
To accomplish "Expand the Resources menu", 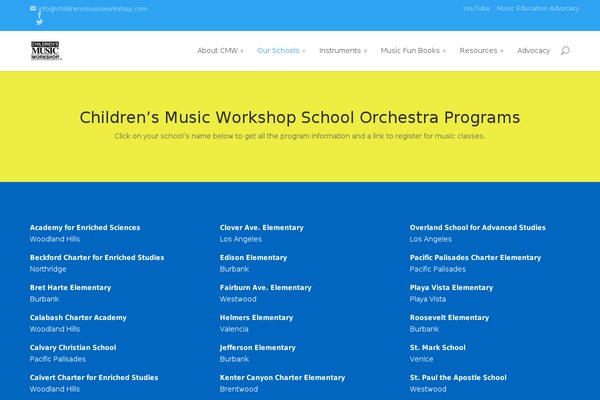I will pos(481,51).
